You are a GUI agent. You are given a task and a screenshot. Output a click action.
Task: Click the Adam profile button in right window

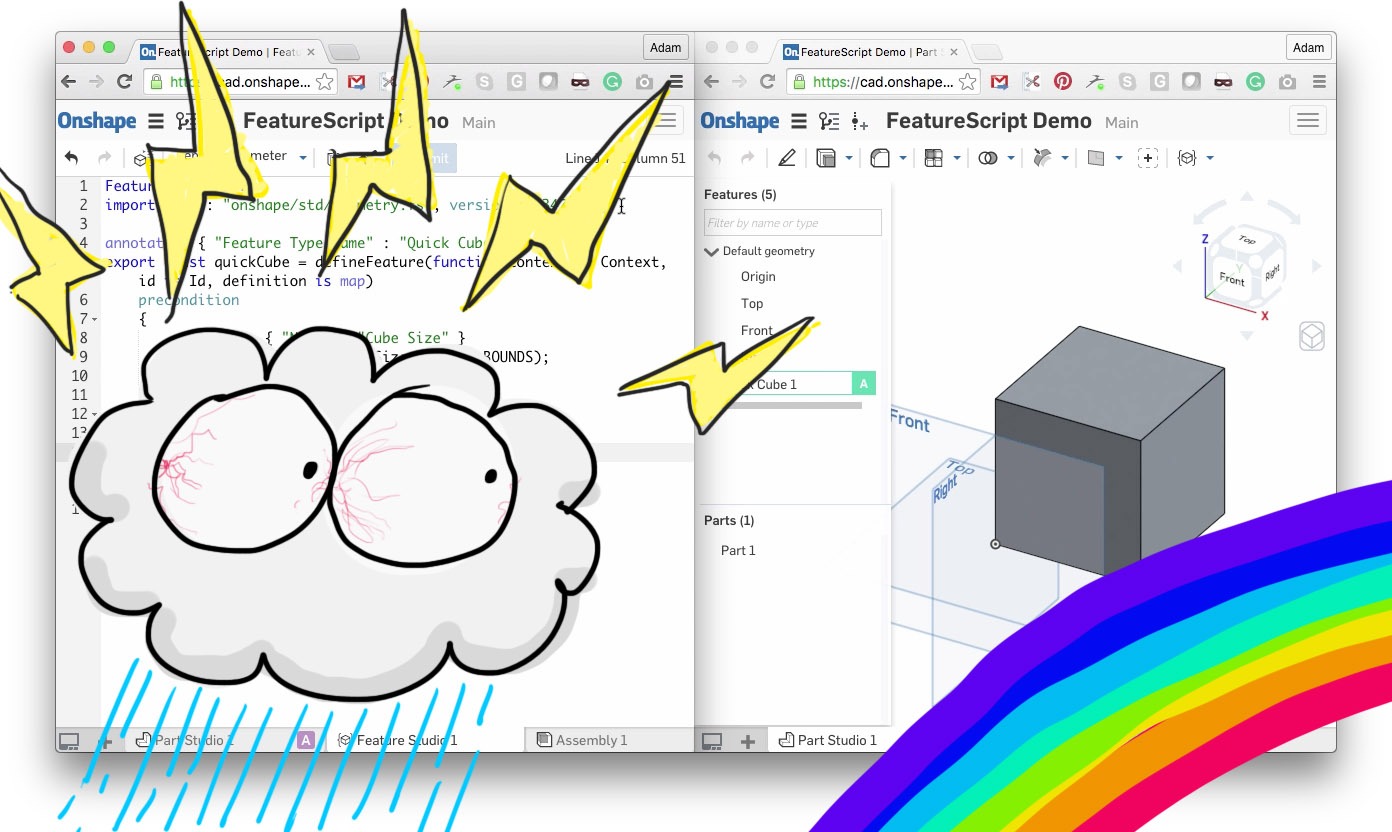(1308, 47)
